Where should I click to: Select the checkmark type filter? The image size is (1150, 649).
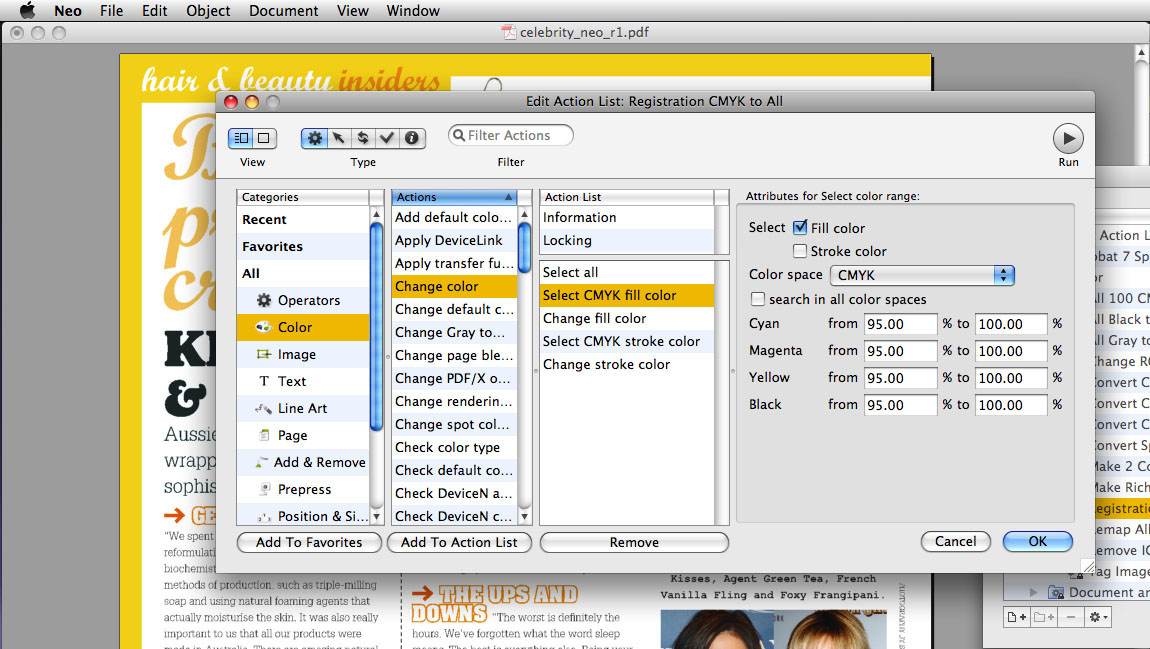[387, 137]
